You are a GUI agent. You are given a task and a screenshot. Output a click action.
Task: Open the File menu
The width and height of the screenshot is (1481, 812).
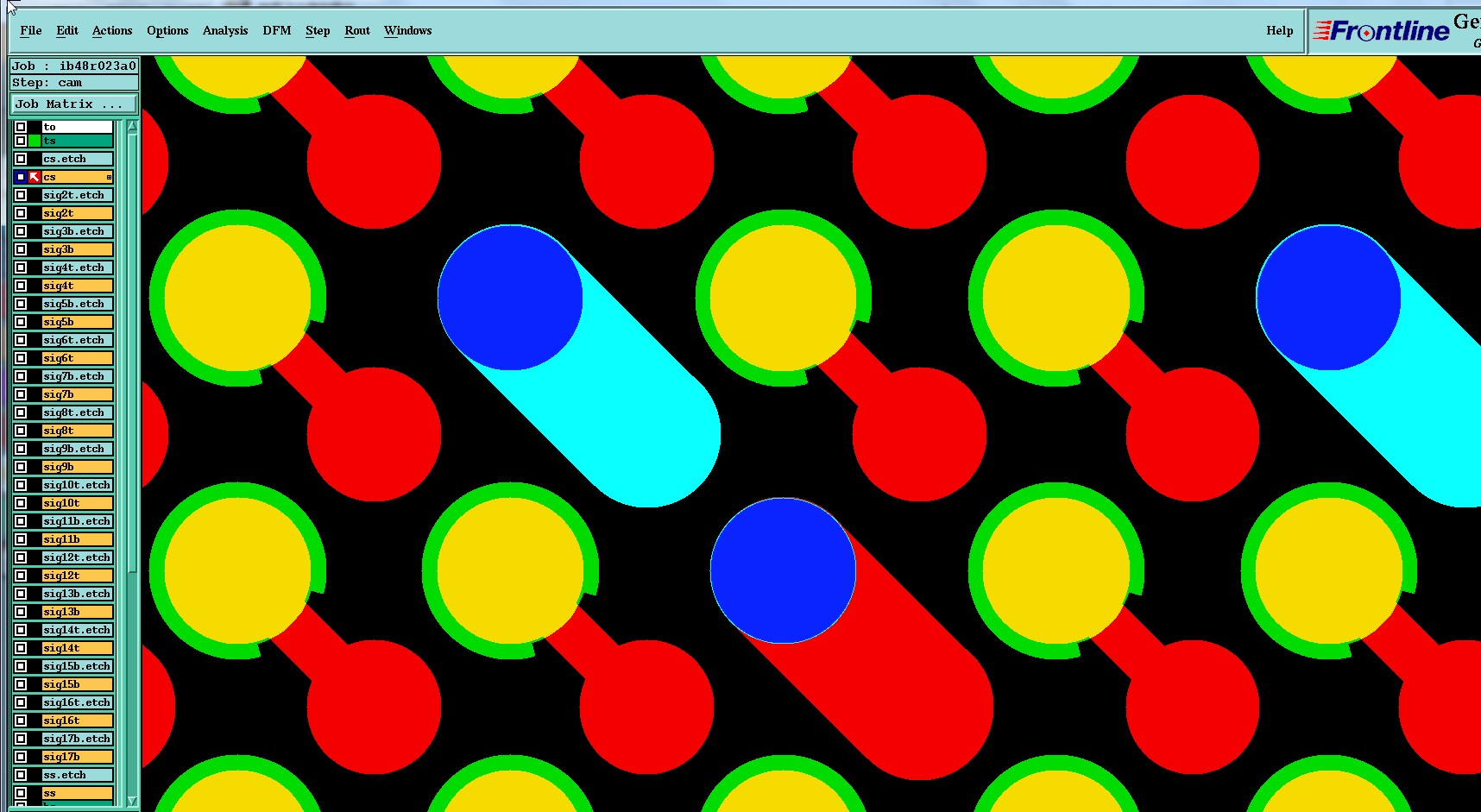click(31, 30)
